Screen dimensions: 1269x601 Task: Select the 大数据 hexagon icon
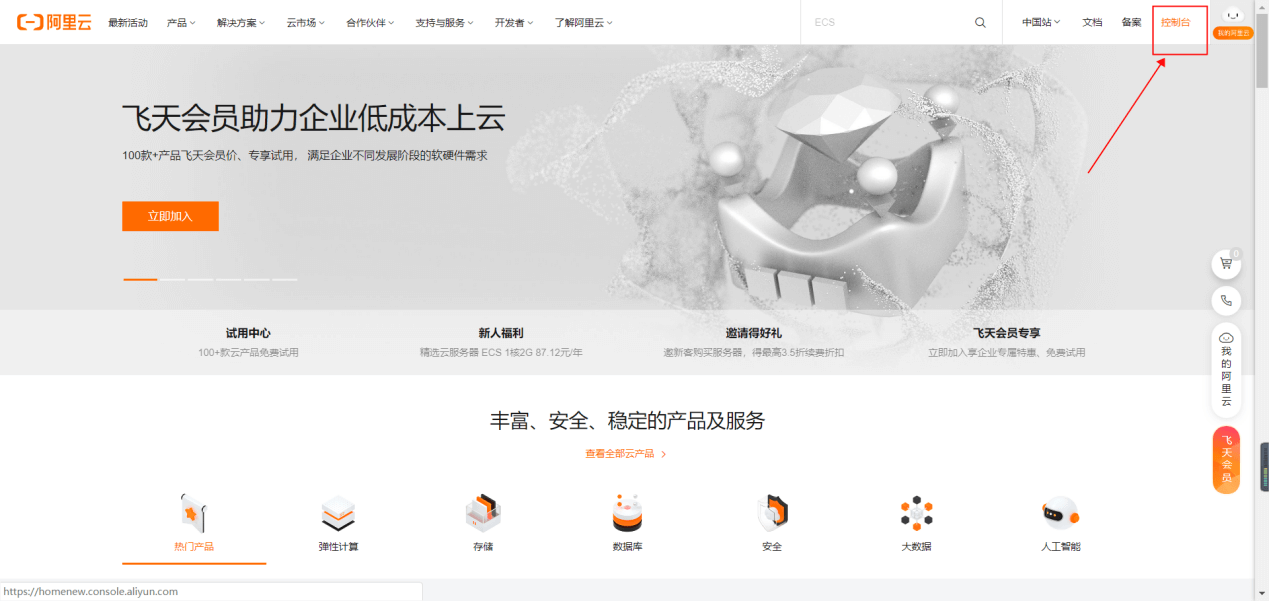point(916,513)
